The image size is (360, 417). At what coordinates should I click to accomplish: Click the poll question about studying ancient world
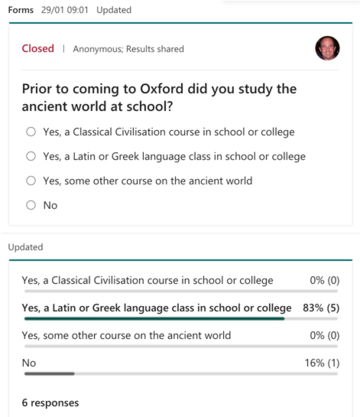pos(159,98)
